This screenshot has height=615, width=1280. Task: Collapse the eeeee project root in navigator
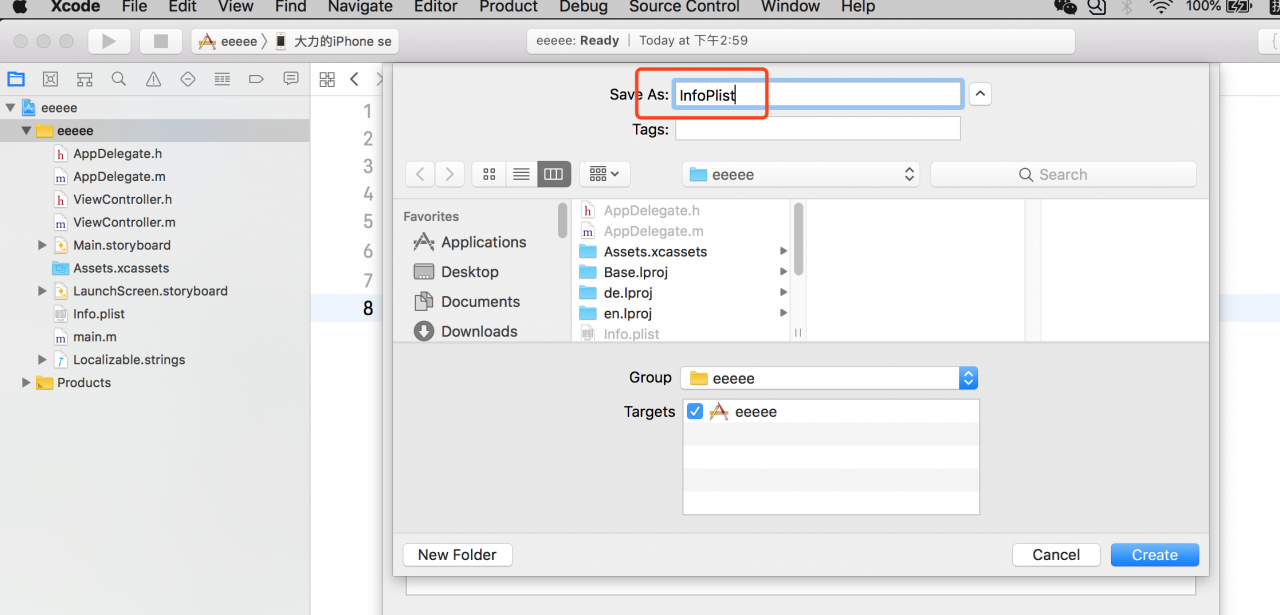[x=11, y=108]
